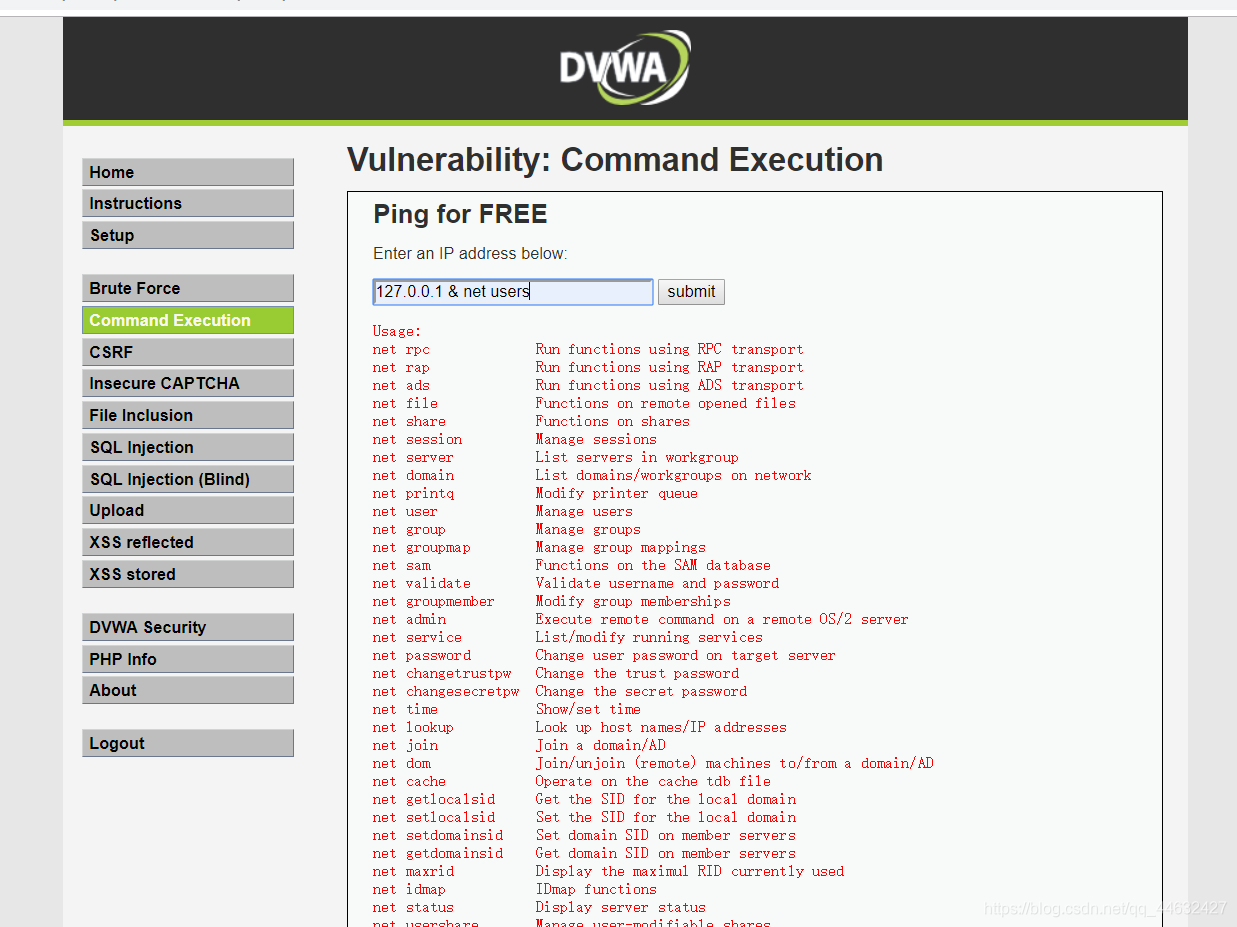This screenshot has width=1237, height=927.
Task: Select the 'net ads' output line
Action: (588, 385)
